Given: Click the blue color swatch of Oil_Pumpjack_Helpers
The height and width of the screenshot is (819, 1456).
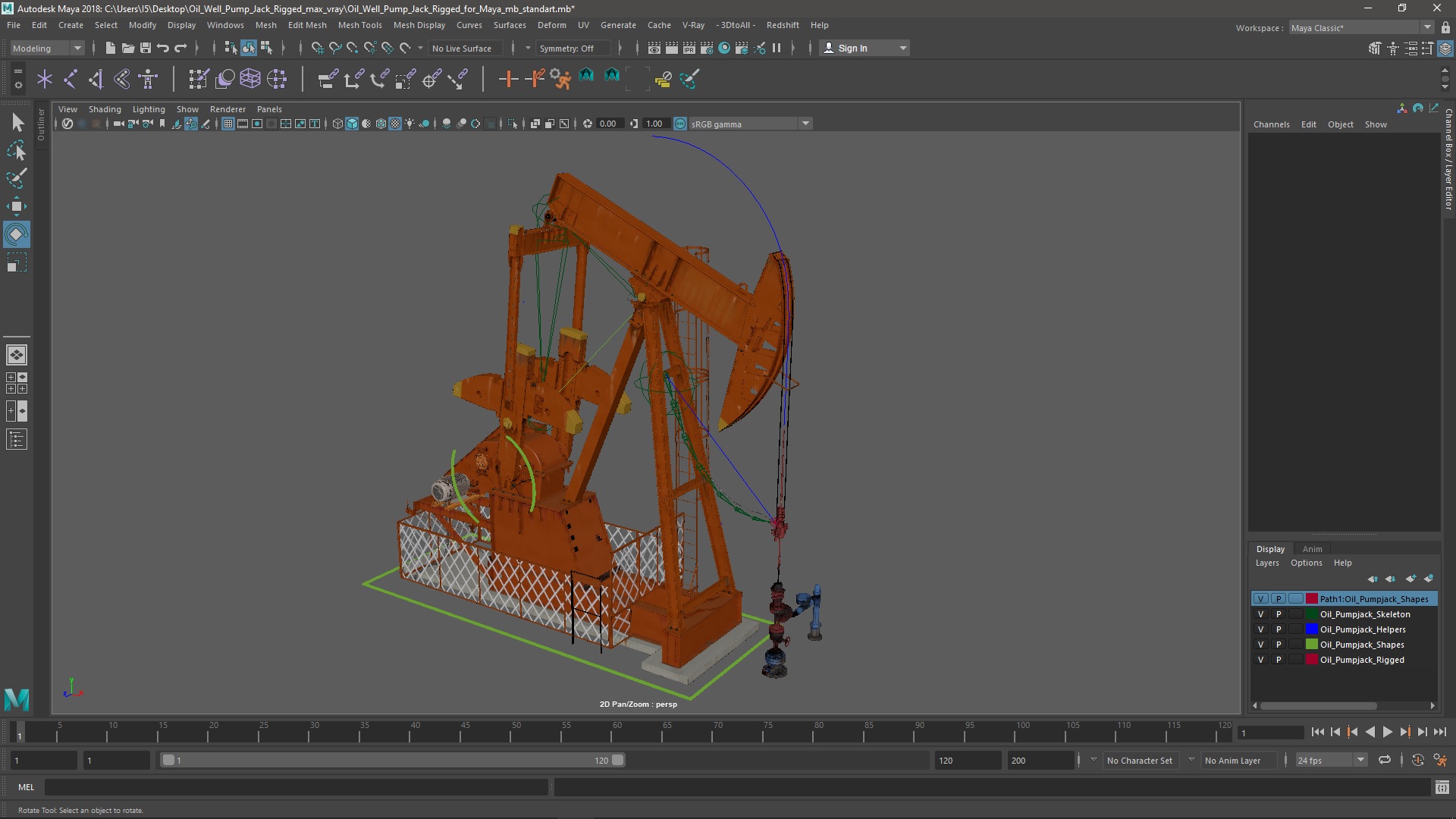Looking at the screenshot, I should click(1311, 629).
